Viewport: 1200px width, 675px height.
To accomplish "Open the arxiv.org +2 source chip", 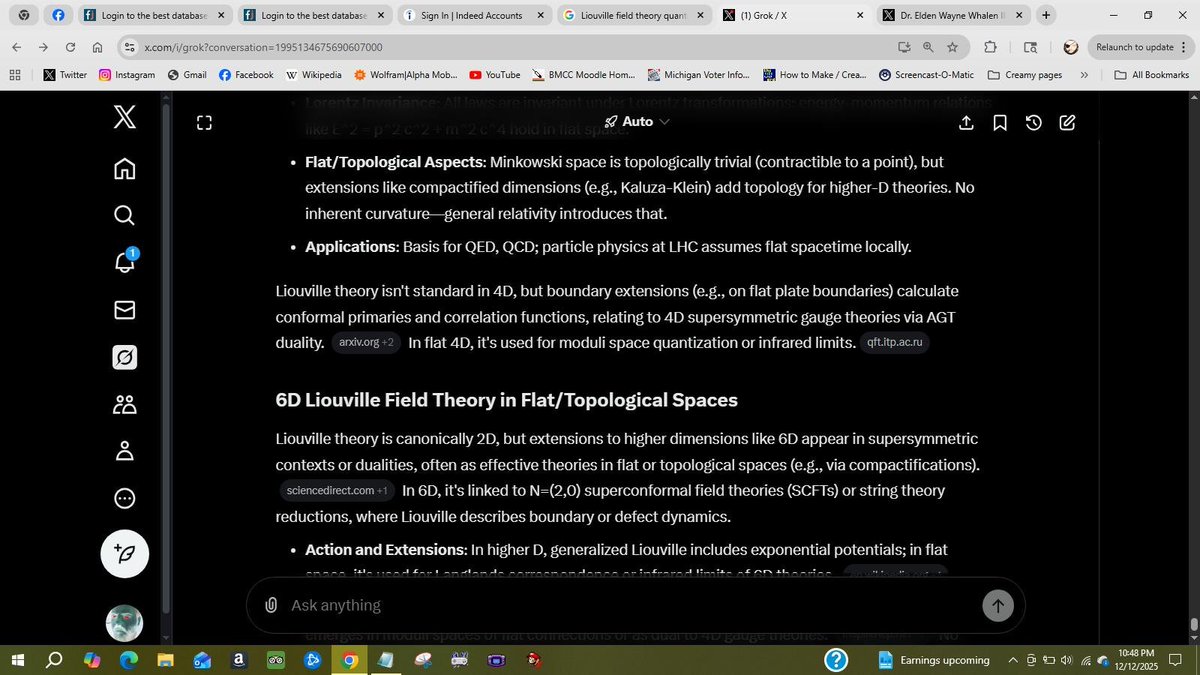I will [x=367, y=342].
